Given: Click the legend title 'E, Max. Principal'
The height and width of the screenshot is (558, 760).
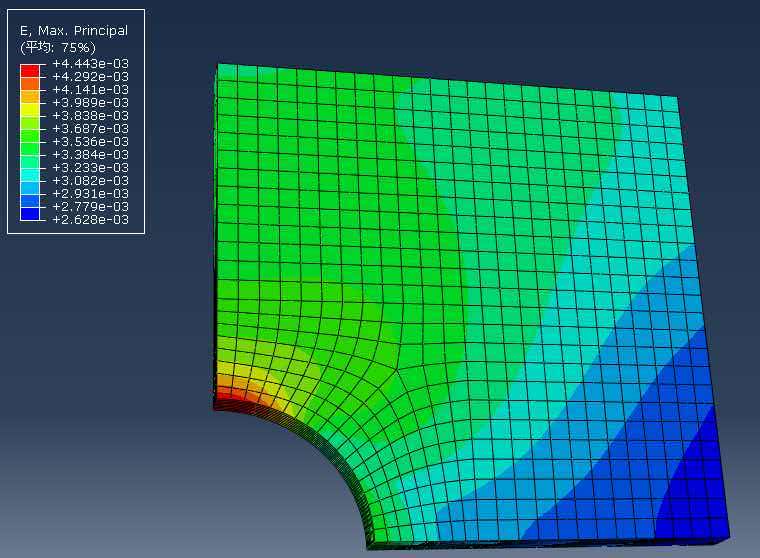Looking at the screenshot, I should (74, 31).
